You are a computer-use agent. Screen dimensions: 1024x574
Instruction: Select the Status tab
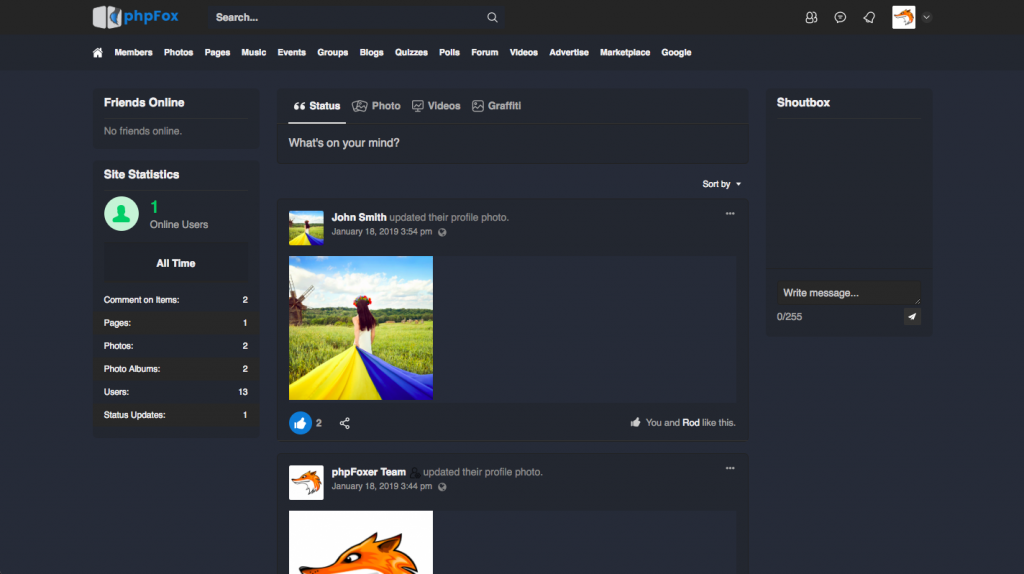[317, 106]
